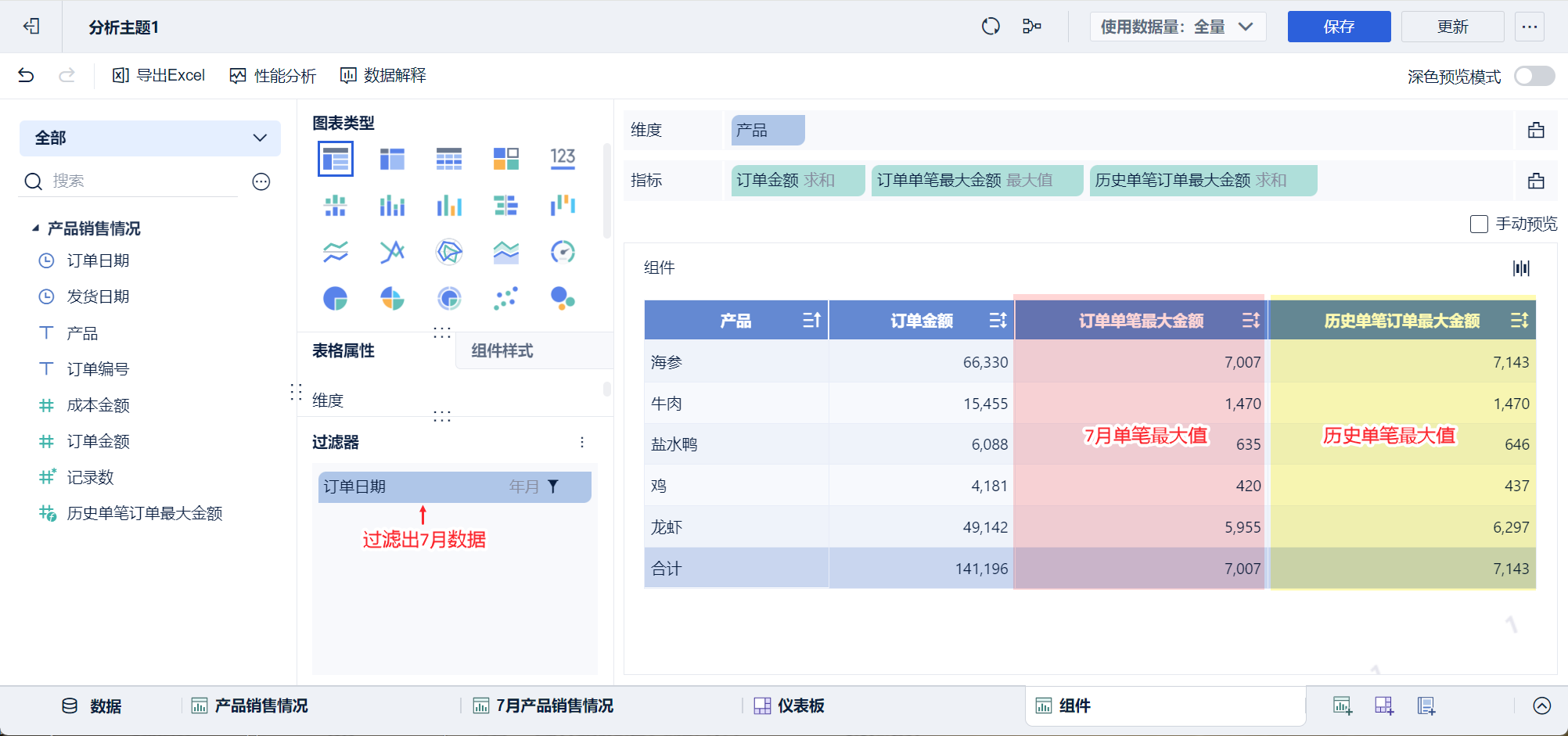Open the 使用数据量: 全量 dropdown

1178,27
